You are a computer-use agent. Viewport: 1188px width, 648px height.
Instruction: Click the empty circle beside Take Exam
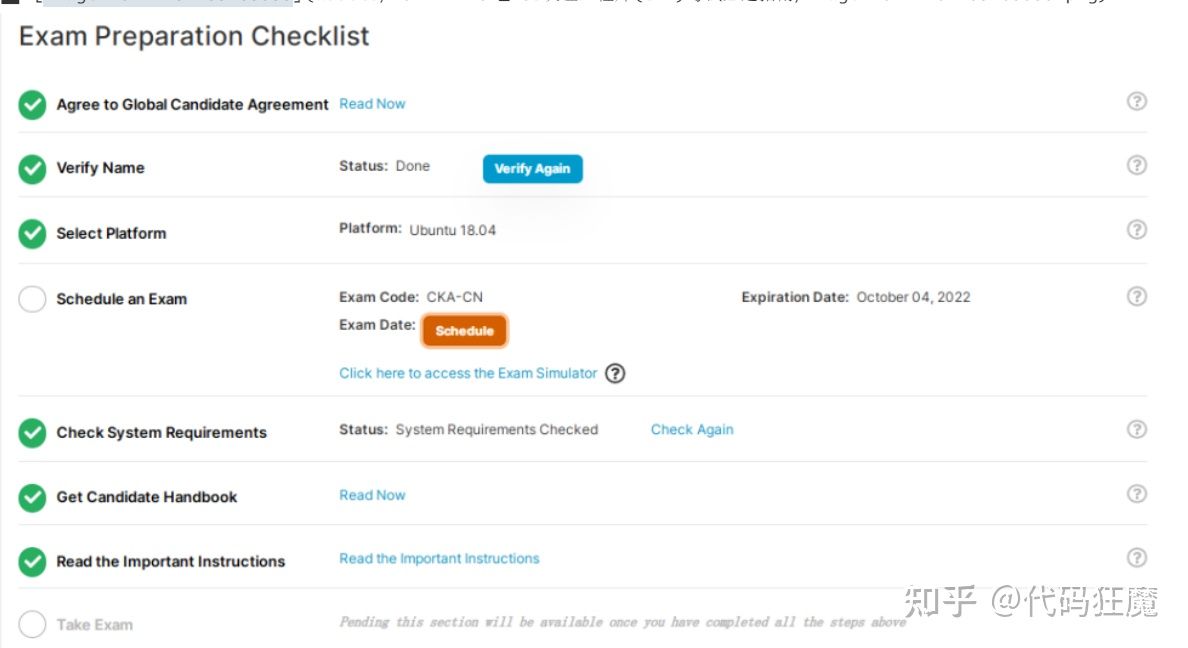[33, 625]
